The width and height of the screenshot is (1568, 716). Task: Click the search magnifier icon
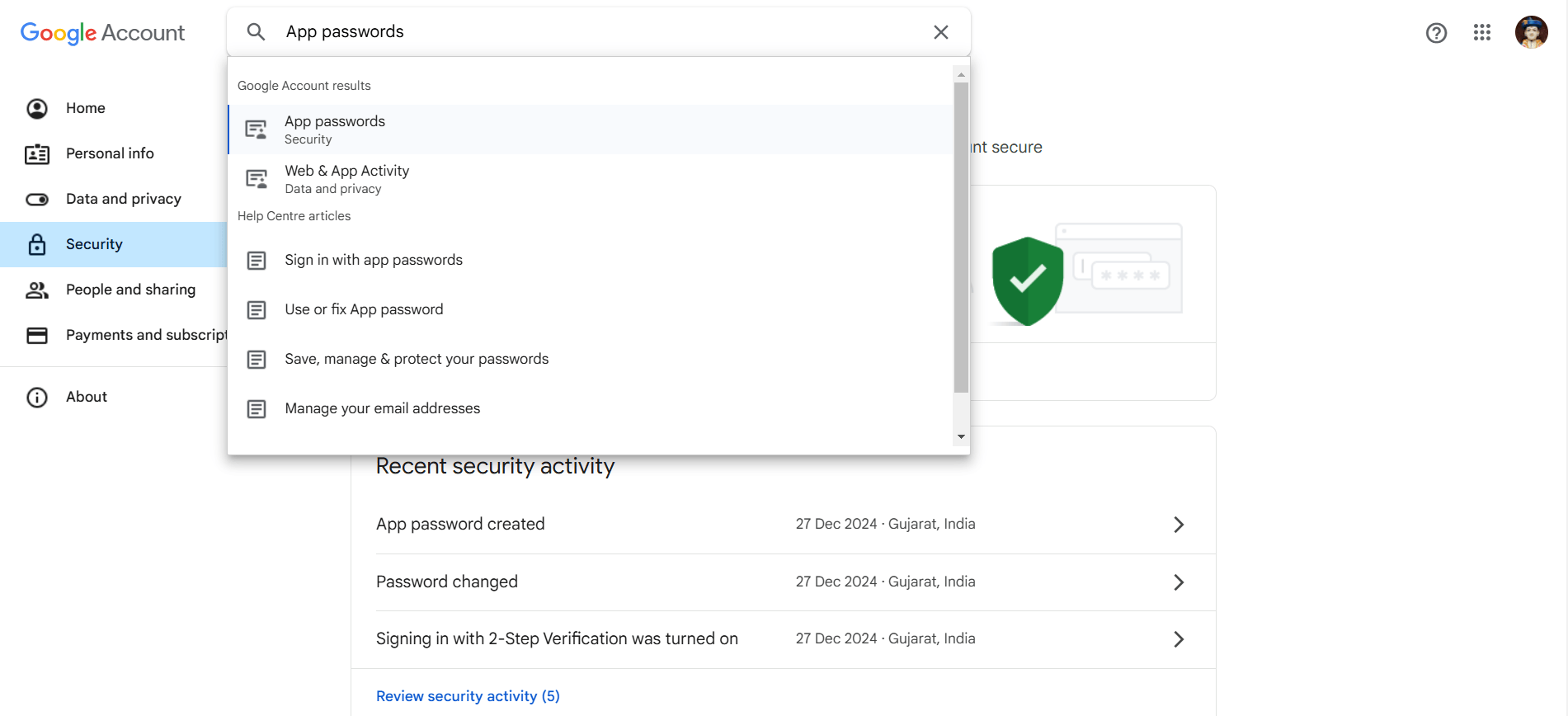coord(256,31)
